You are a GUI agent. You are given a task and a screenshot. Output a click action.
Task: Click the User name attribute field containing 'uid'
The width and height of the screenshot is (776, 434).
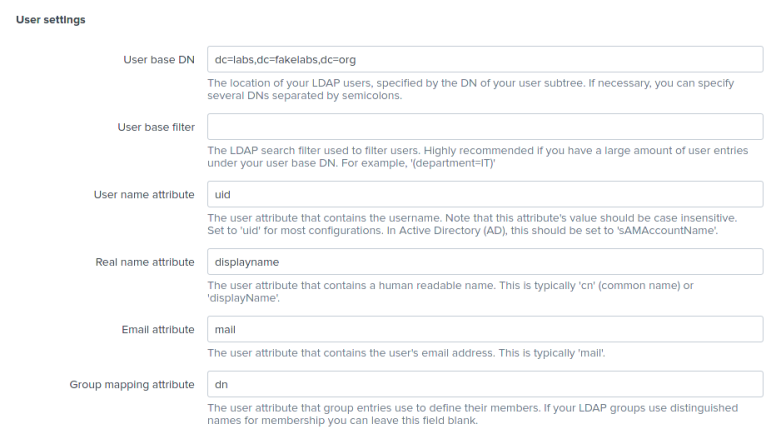[484, 194]
